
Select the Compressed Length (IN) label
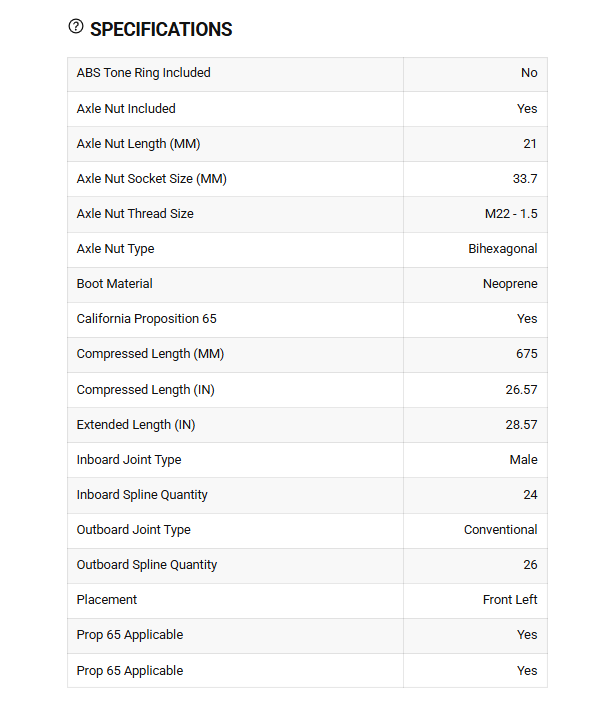coord(145,390)
